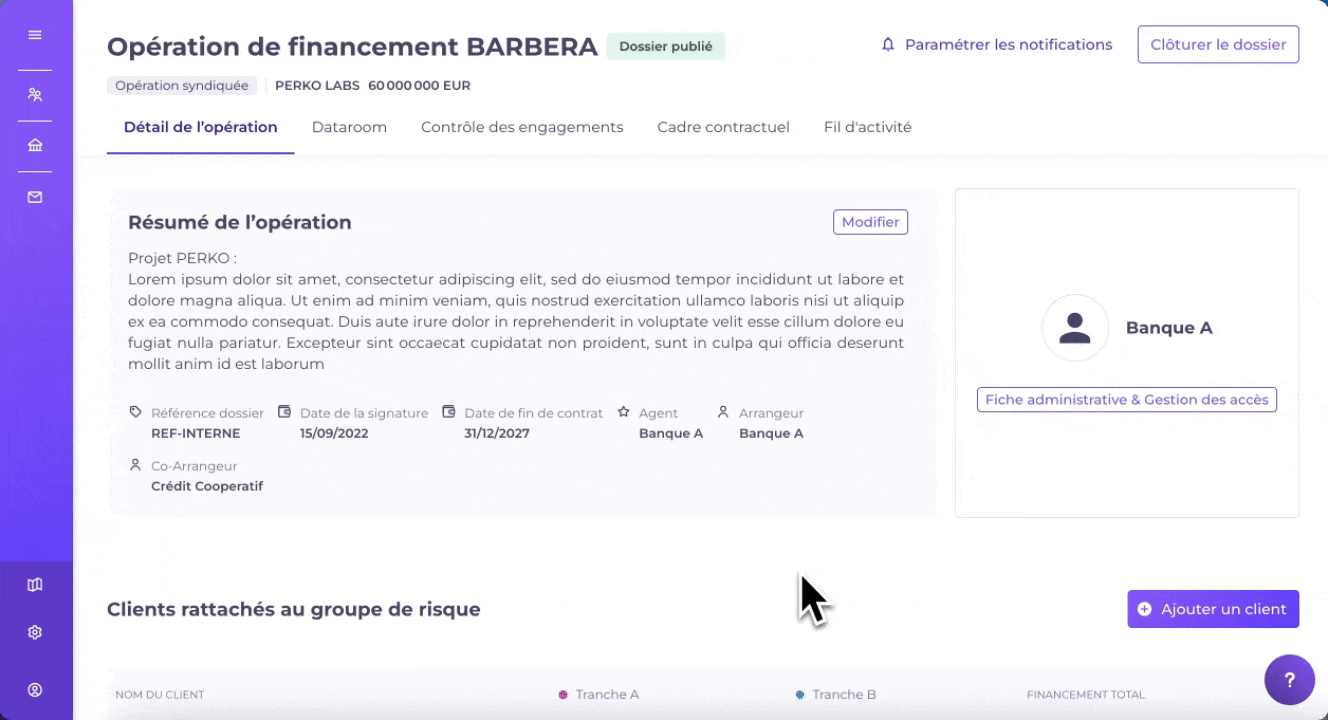This screenshot has width=1328, height=720.
Task: Click the users group sidebar icon
Action: pyautogui.click(x=35, y=95)
